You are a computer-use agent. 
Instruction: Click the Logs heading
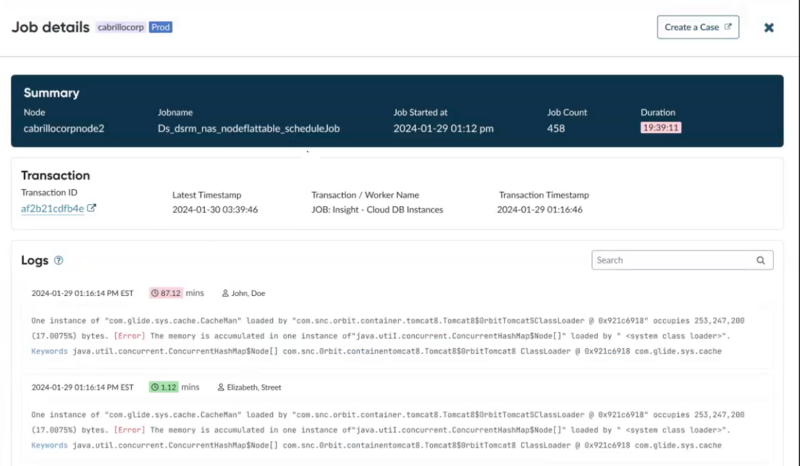pos(35,260)
